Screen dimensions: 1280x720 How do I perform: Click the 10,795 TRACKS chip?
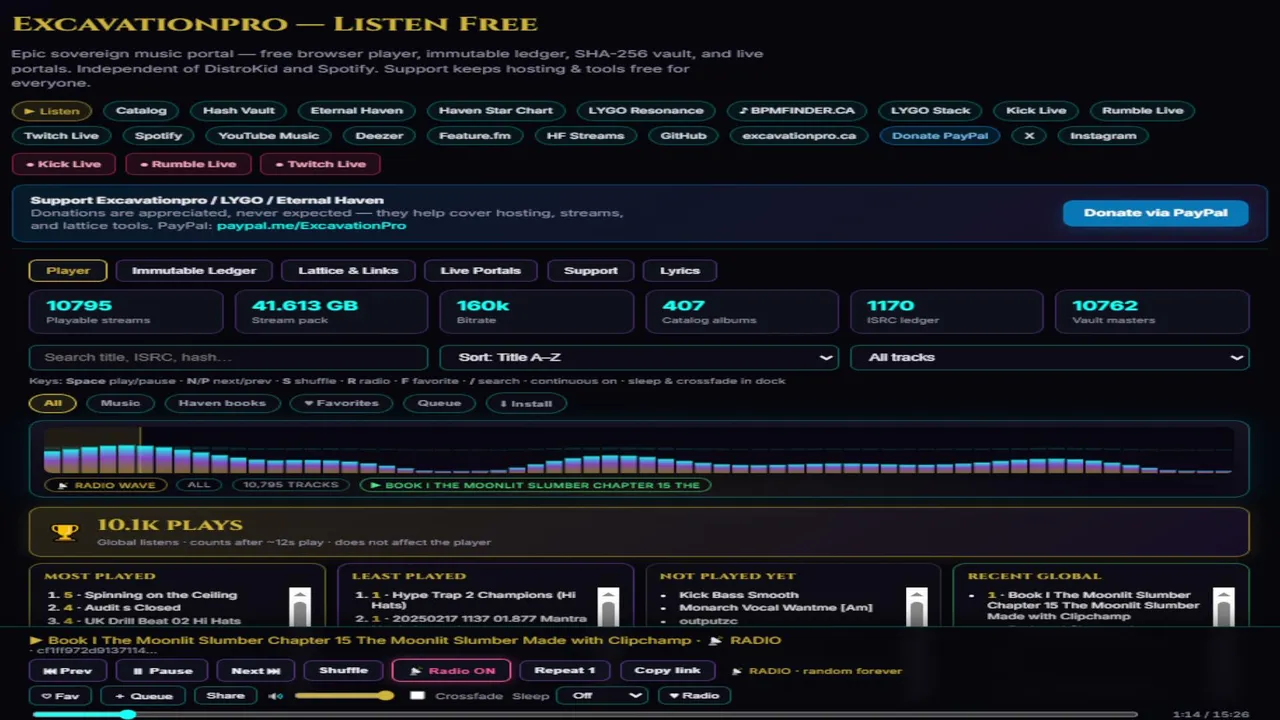tap(291, 485)
